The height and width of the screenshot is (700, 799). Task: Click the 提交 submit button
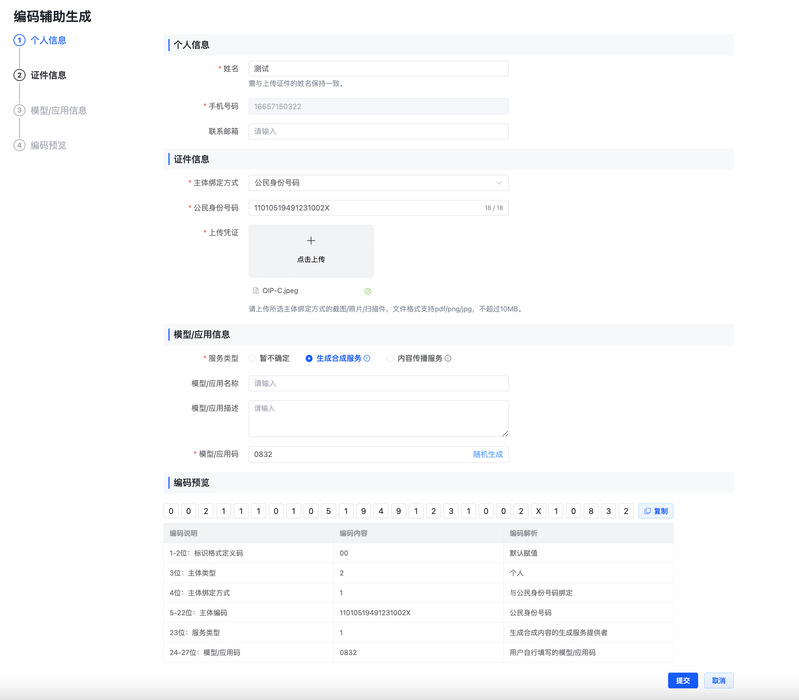[682, 680]
